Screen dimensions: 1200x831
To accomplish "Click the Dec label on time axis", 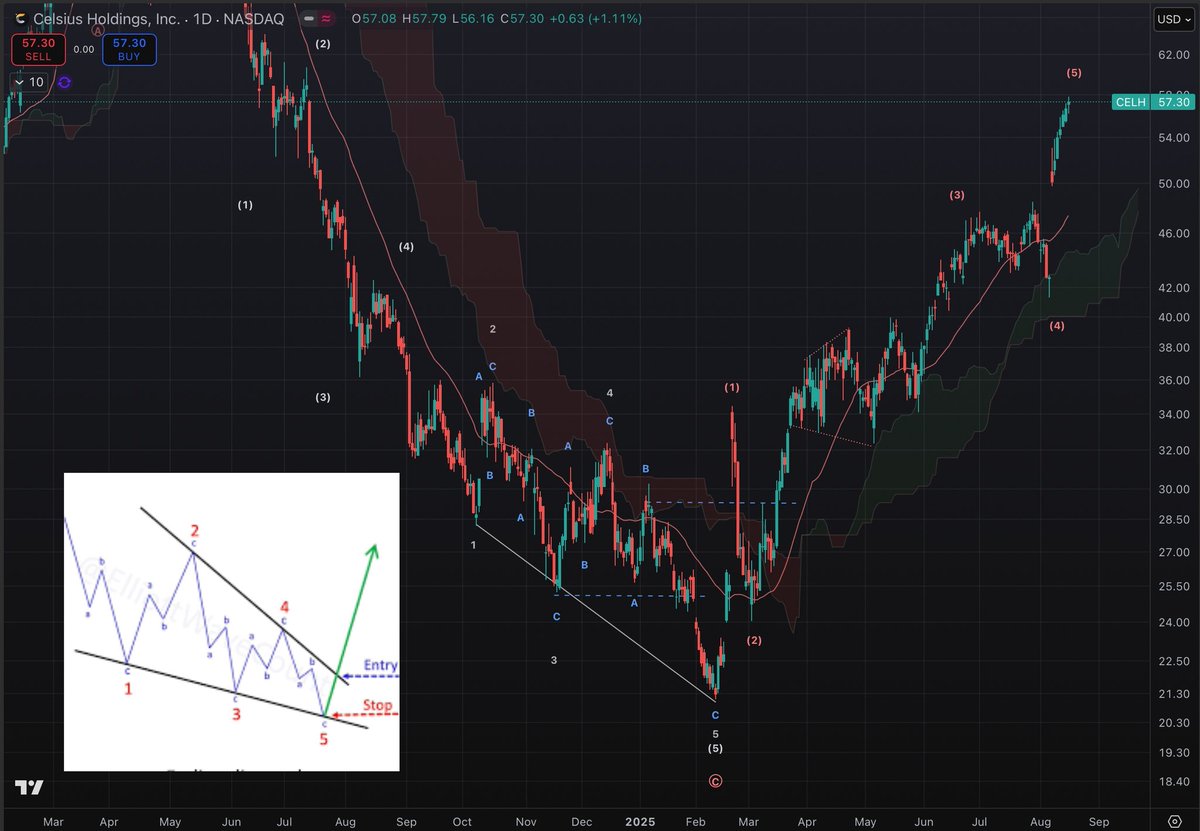I will 582,822.
